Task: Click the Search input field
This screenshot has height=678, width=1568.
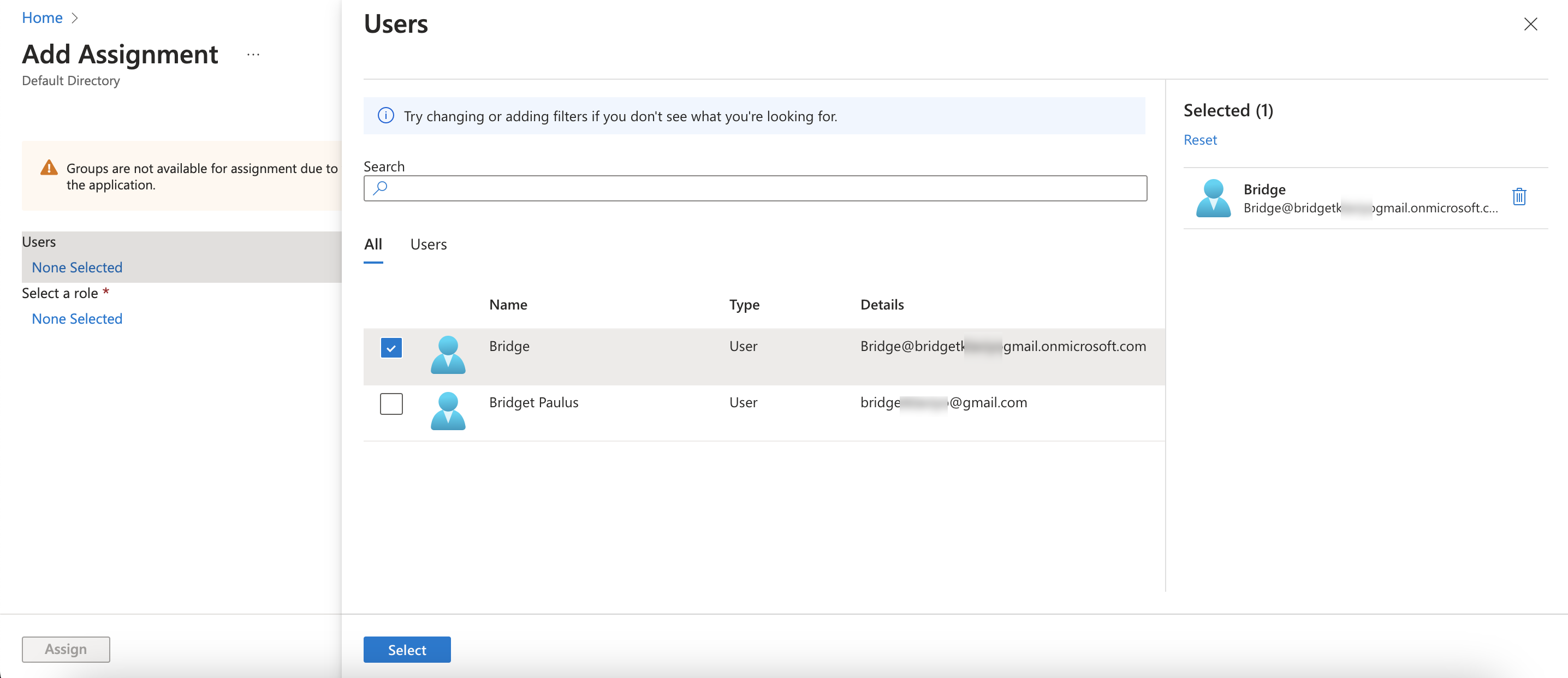Action: point(755,189)
